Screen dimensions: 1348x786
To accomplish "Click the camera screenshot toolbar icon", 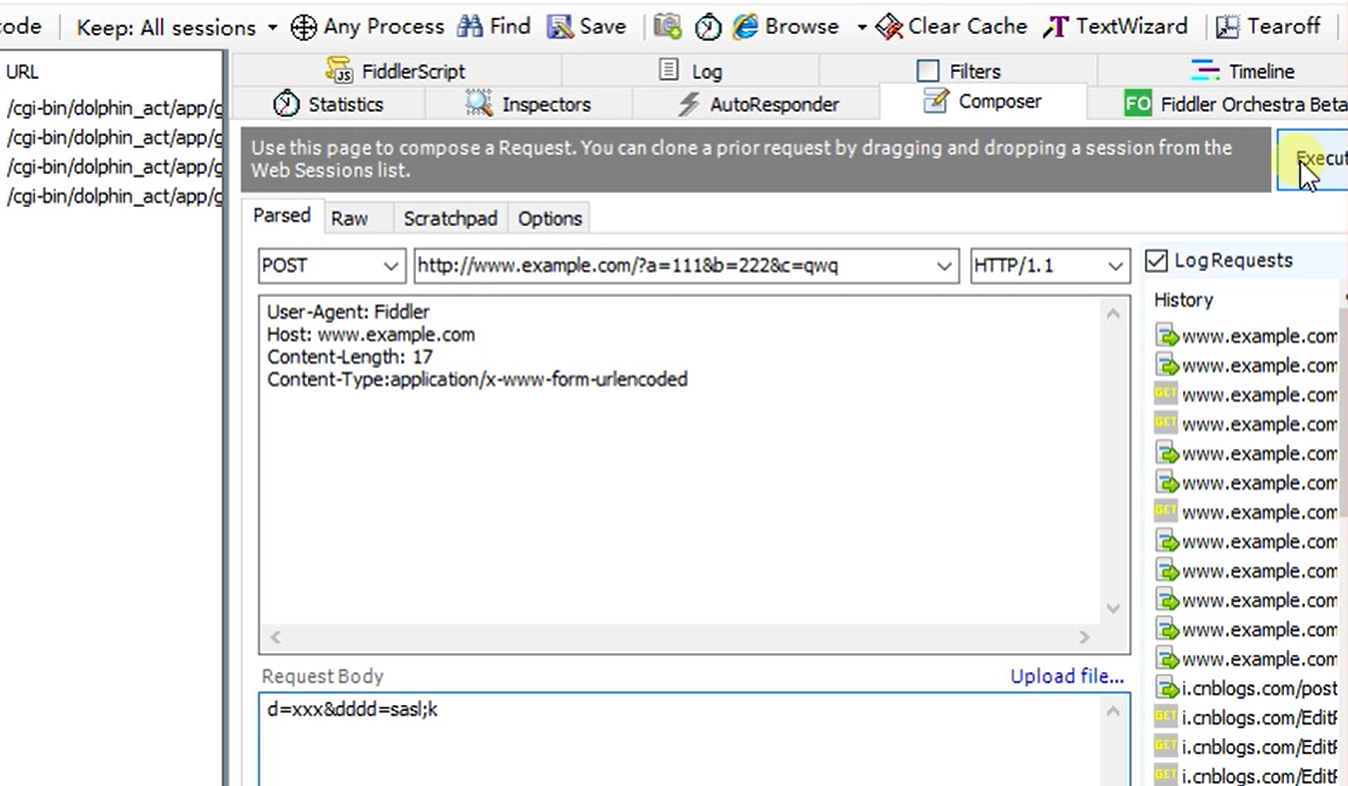I will 667,26.
